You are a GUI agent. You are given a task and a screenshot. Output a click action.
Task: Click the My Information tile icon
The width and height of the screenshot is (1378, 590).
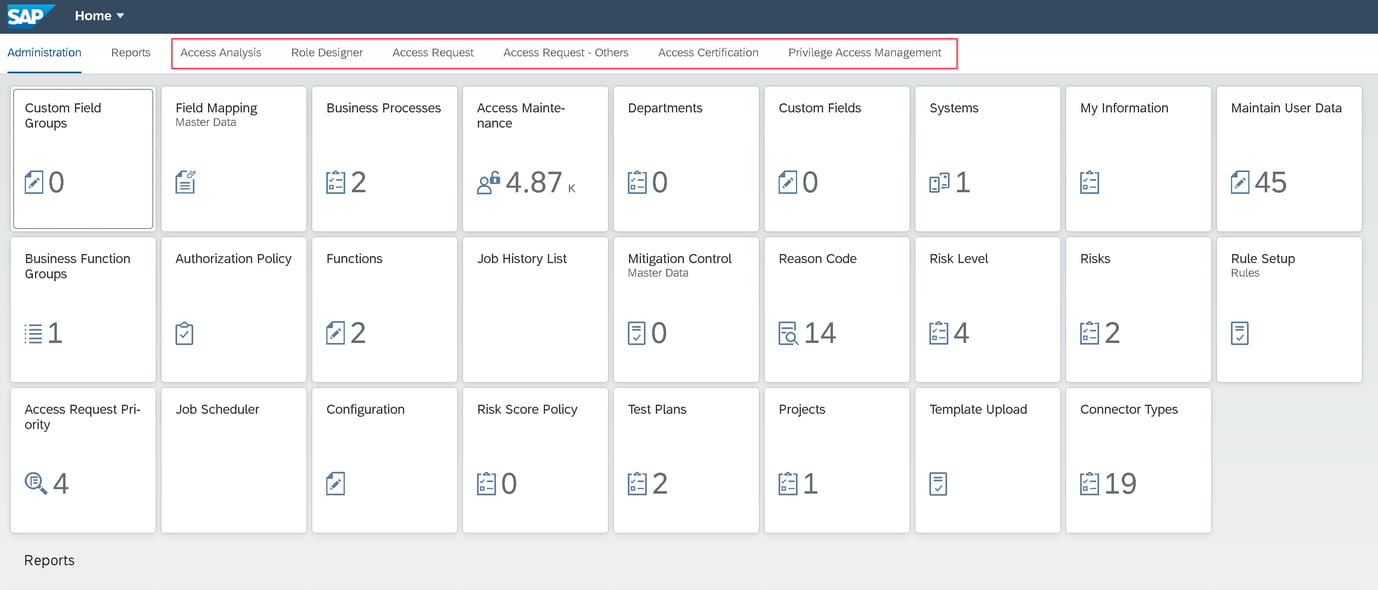pos(1089,181)
